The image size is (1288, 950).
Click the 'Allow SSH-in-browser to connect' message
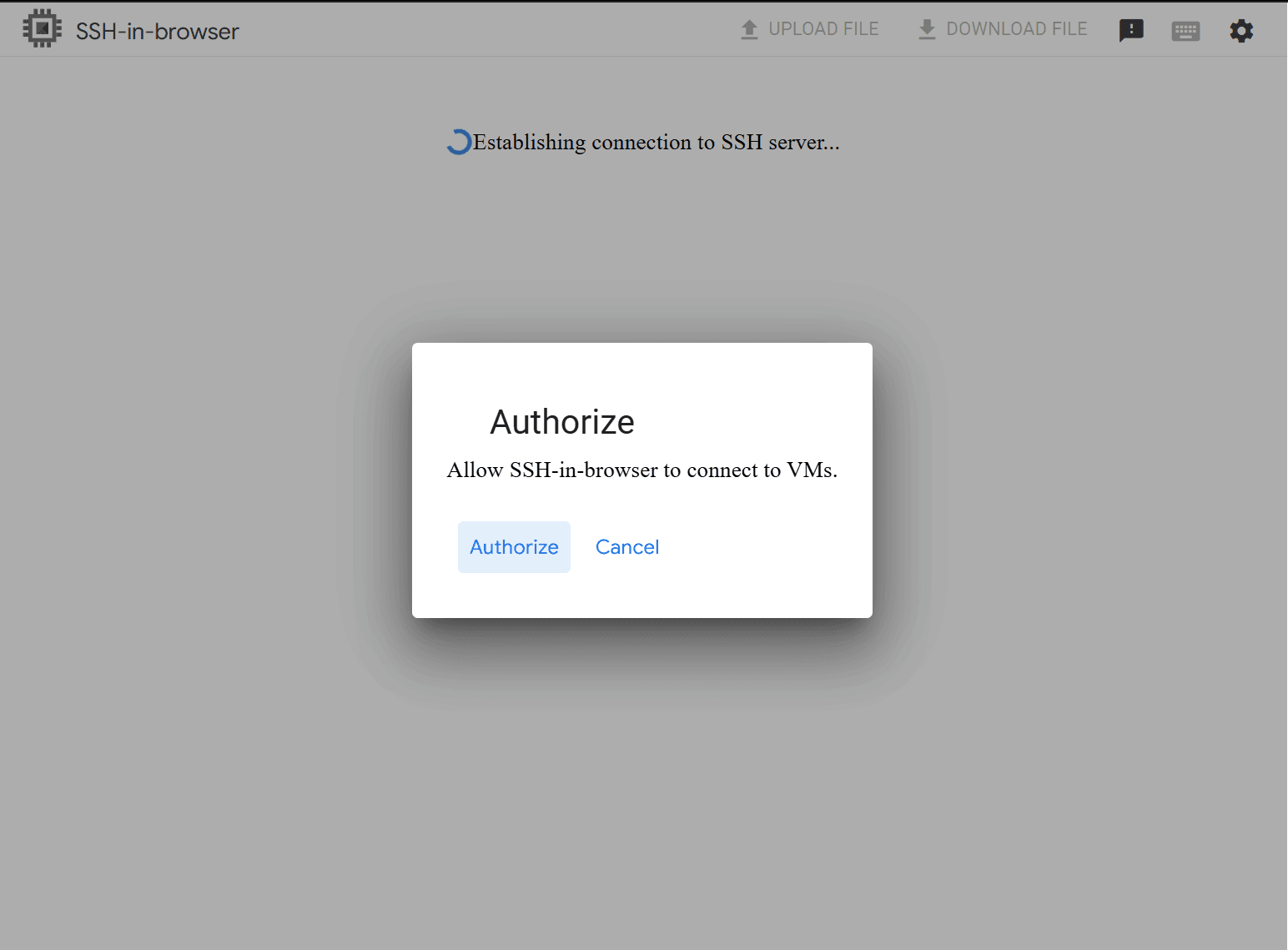(641, 470)
